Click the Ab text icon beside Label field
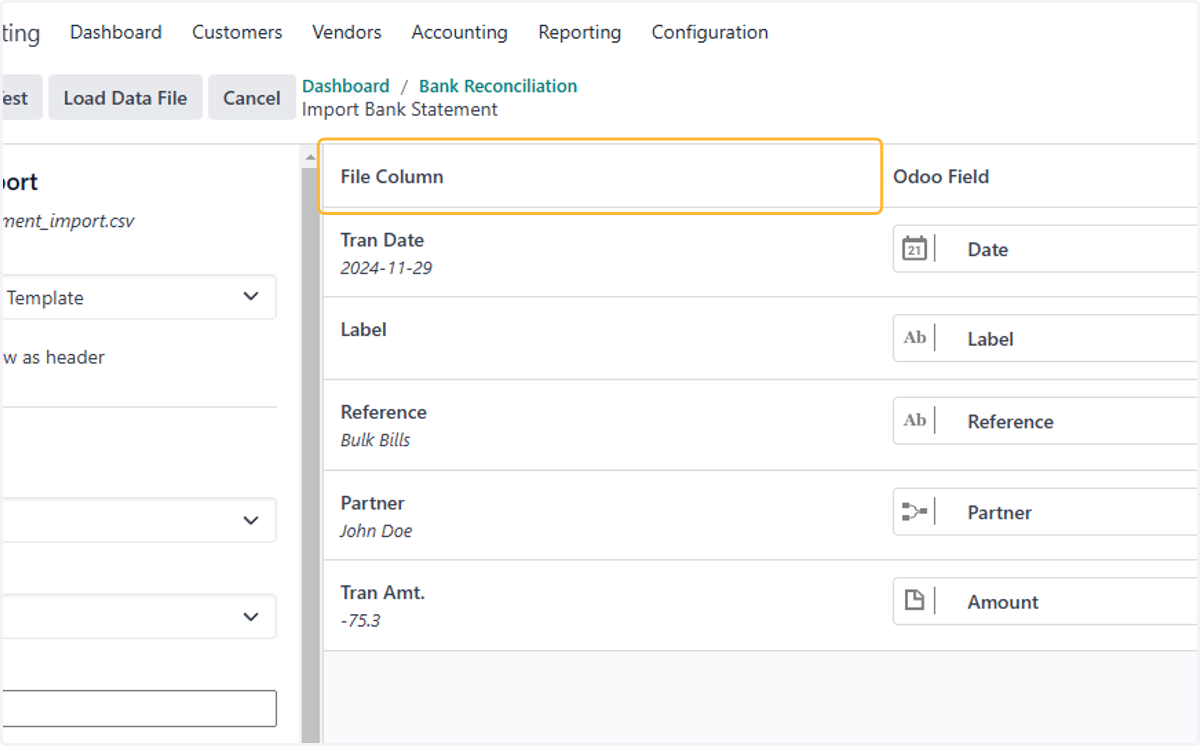Image resolution: width=1200 pixels, height=746 pixels. tap(914, 338)
